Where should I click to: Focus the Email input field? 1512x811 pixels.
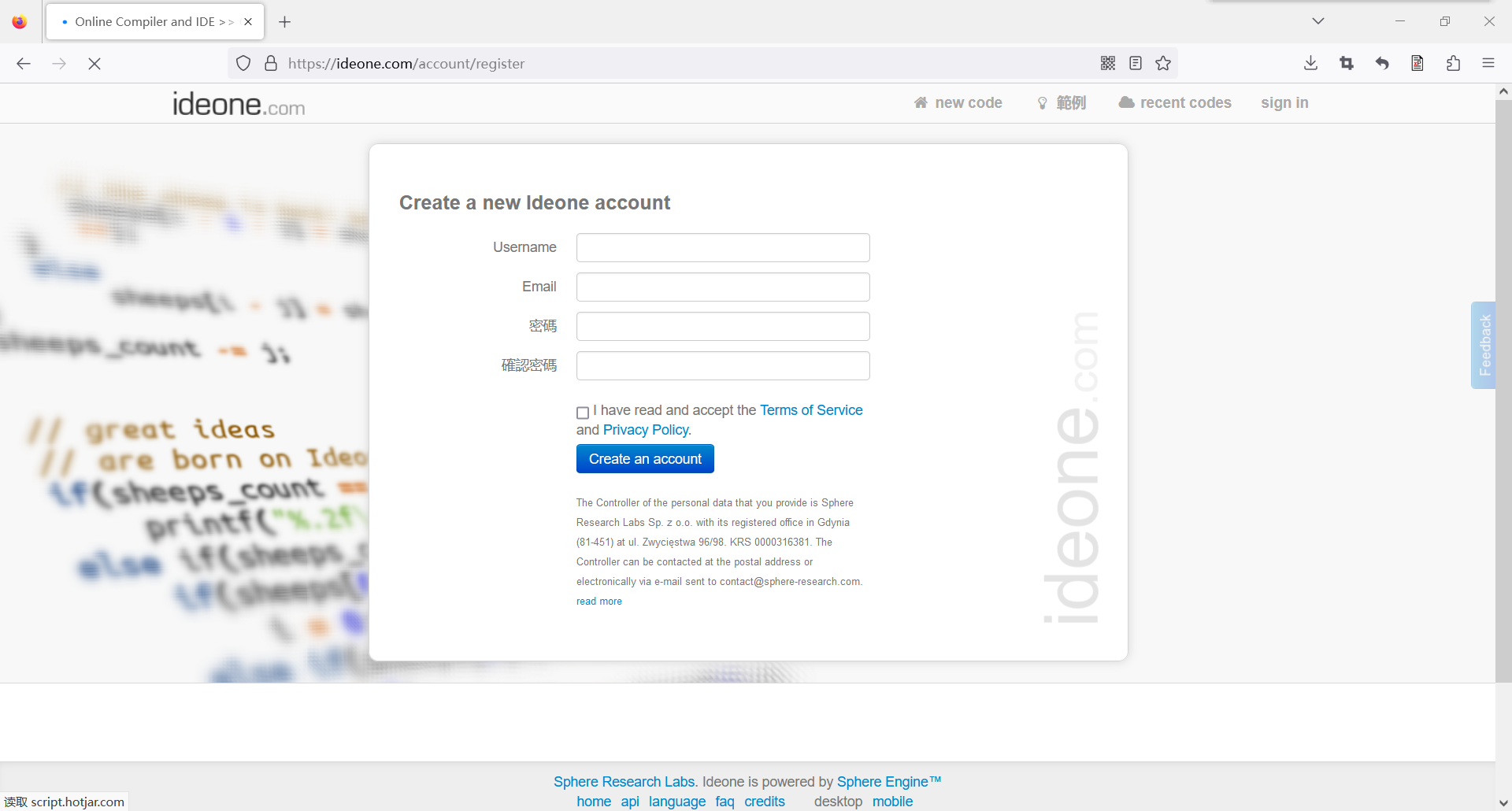pyautogui.click(x=723, y=287)
